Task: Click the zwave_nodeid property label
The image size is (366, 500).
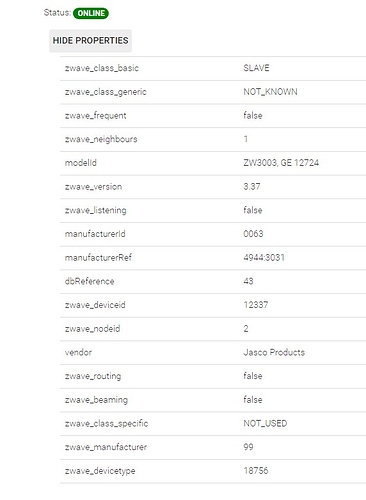Action: (92, 329)
